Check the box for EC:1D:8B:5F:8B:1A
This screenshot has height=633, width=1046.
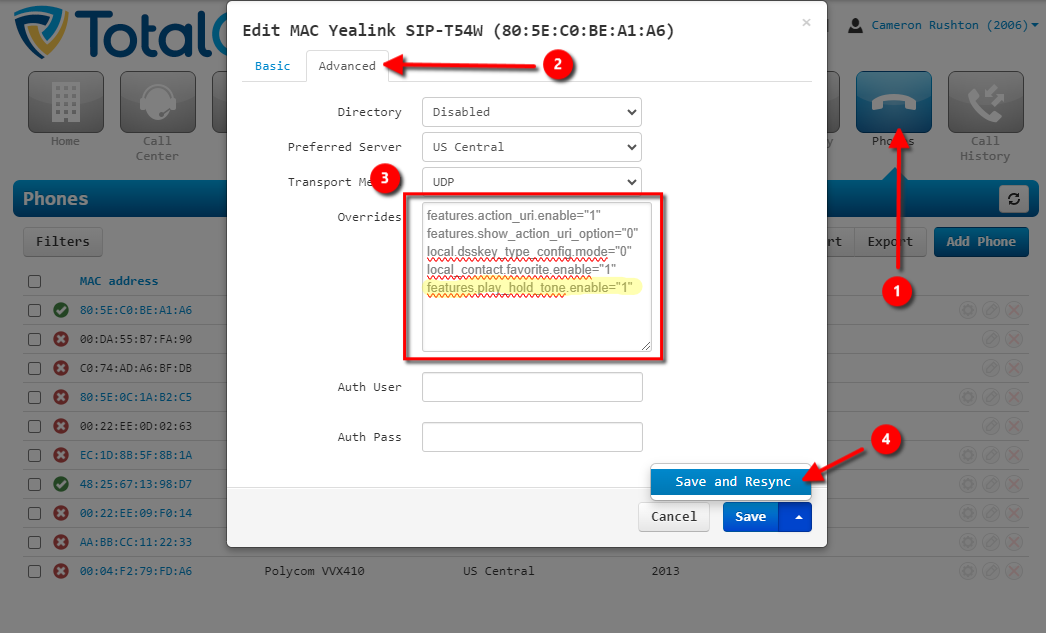[35, 456]
